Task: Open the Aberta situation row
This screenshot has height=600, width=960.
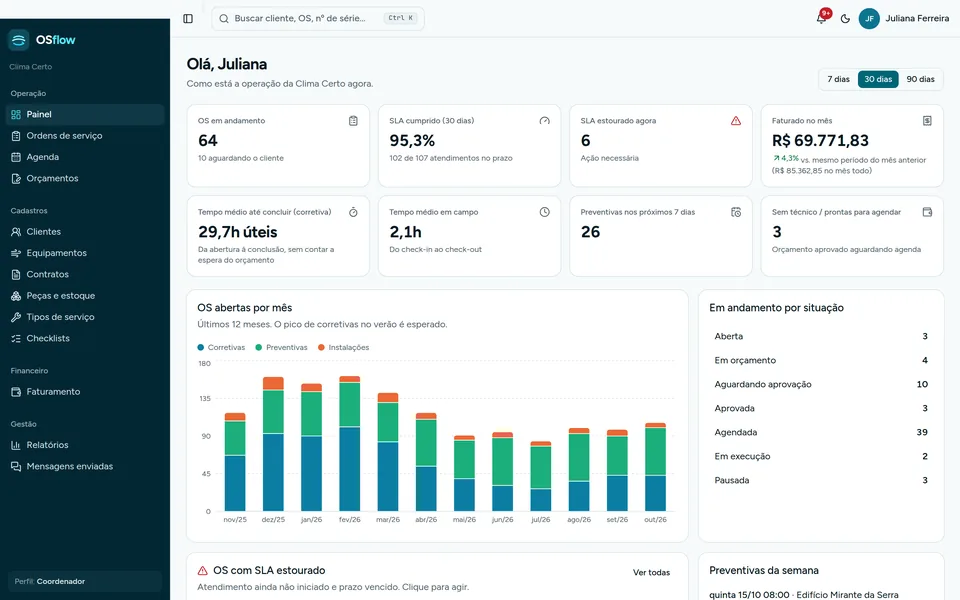Action: (x=821, y=336)
